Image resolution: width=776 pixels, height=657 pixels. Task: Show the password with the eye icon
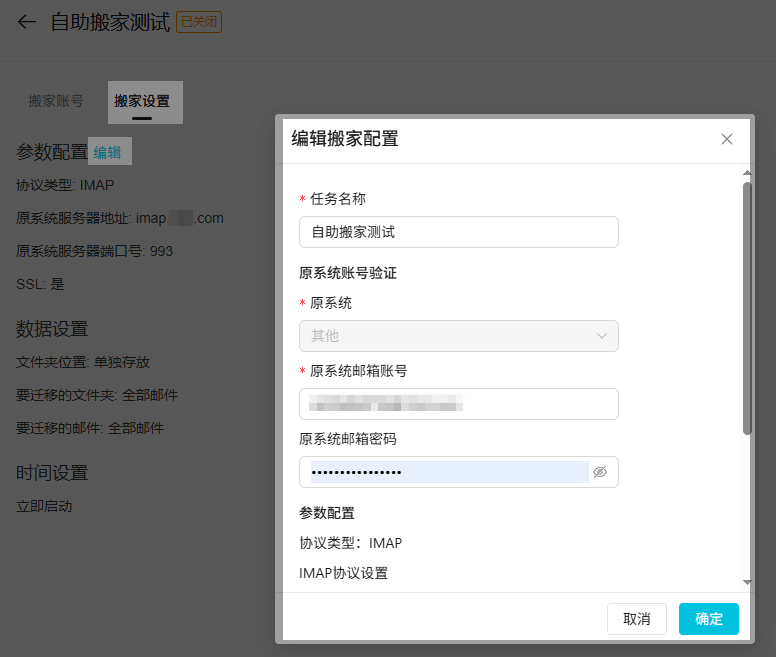(x=600, y=472)
